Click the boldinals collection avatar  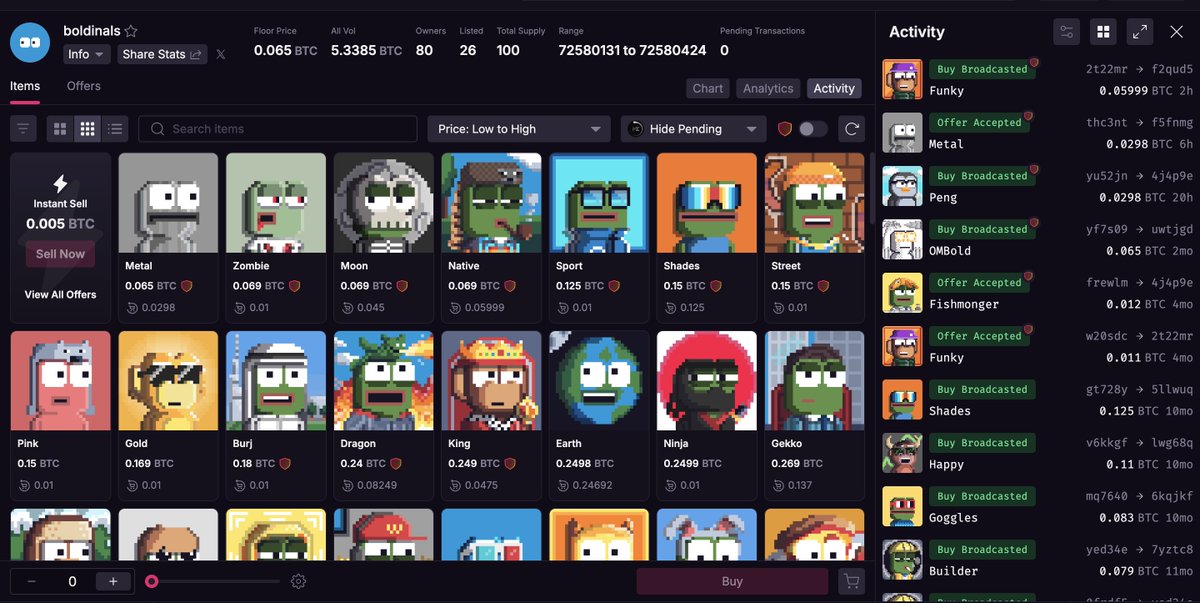coord(30,42)
